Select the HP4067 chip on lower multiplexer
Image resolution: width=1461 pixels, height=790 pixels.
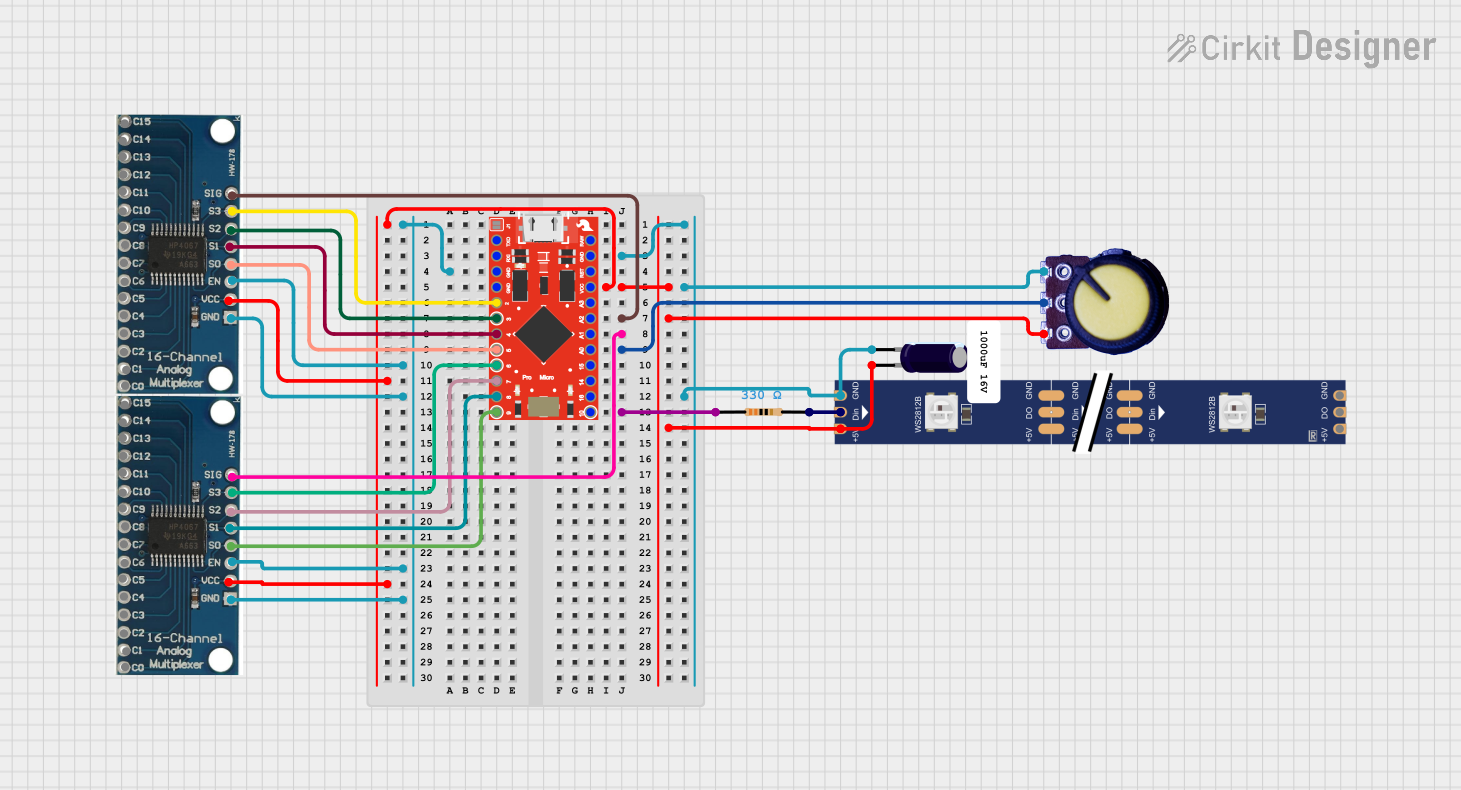(178, 537)
